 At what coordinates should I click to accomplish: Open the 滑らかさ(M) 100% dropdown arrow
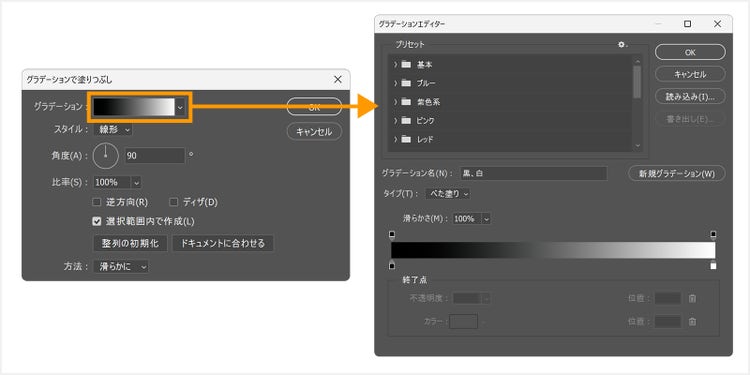point(486,219)
